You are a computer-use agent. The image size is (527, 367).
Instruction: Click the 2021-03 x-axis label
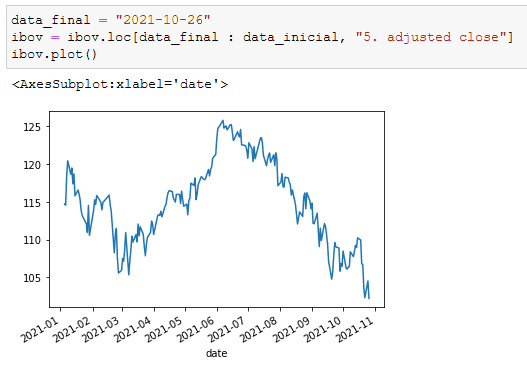[102, 329]
